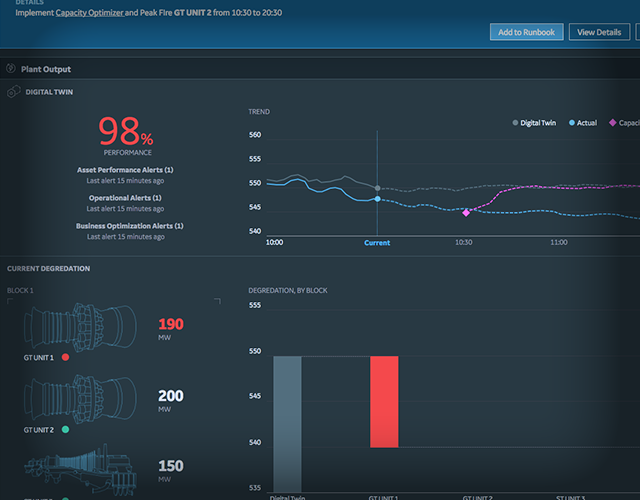
Task: Open the Plant Output section header
Action: coord(320,69)
